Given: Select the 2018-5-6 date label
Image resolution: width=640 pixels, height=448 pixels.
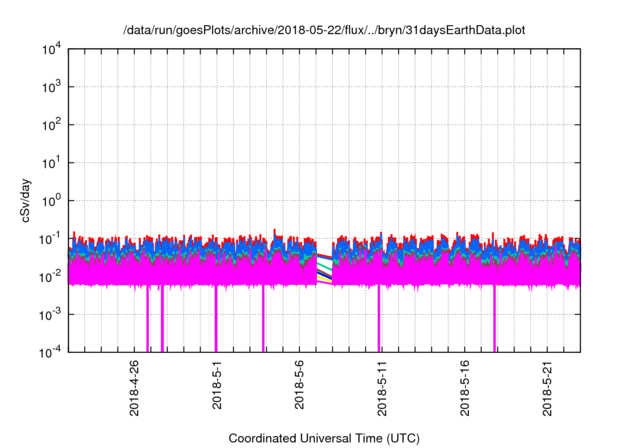Looking at the screenshot, I should pyautogui.click(x=299, y=385).
